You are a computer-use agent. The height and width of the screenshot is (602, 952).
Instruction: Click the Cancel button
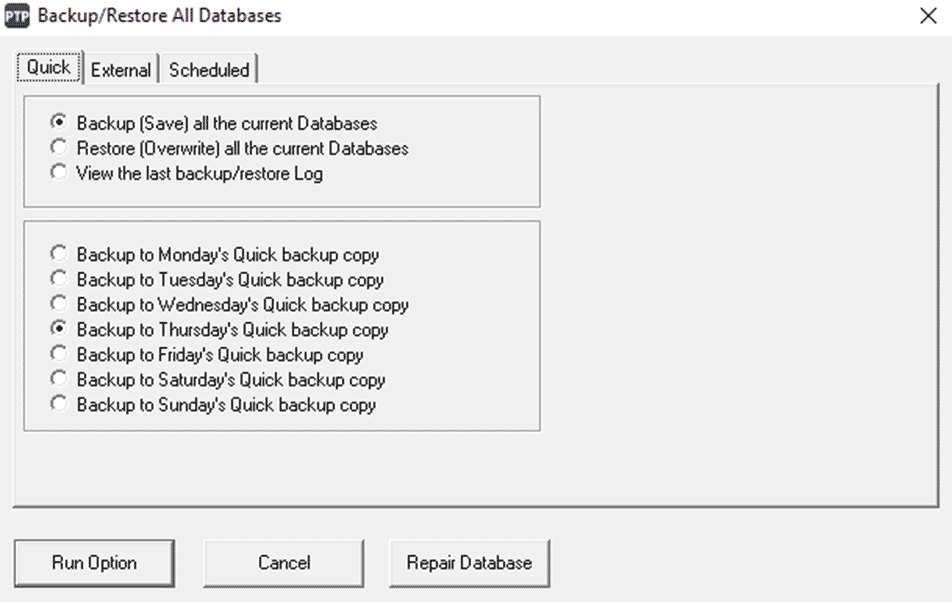(283, 562)
